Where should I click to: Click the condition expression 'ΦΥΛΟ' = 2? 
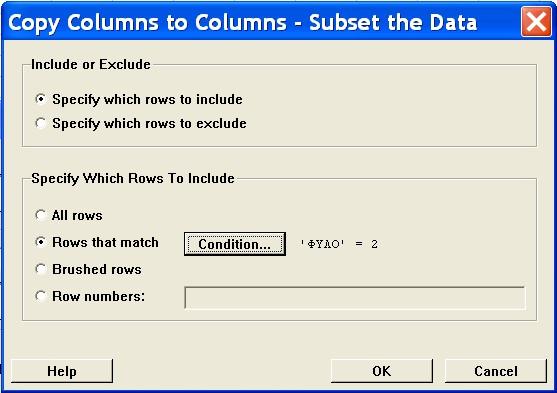[339, 244]
